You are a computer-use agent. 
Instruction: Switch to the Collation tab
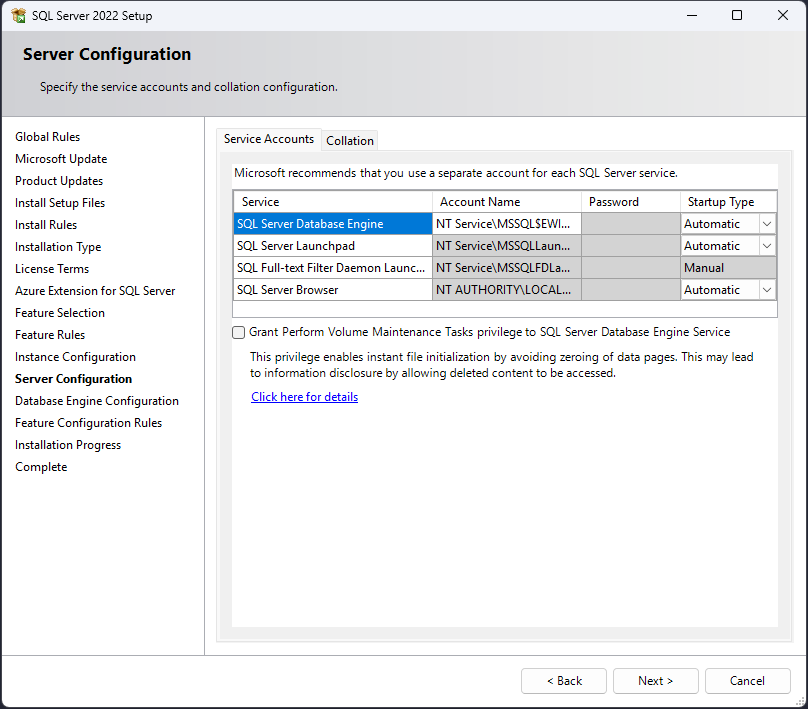click(349, 140)
